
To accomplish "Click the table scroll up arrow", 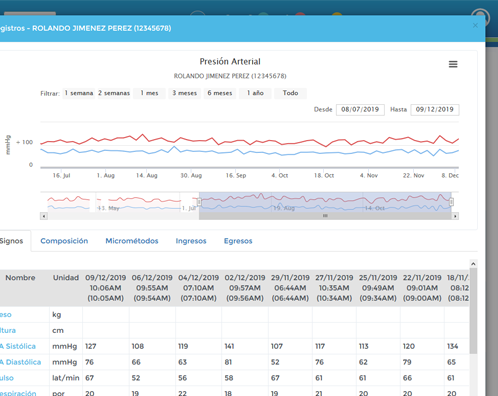I will [x=473, y=264].
